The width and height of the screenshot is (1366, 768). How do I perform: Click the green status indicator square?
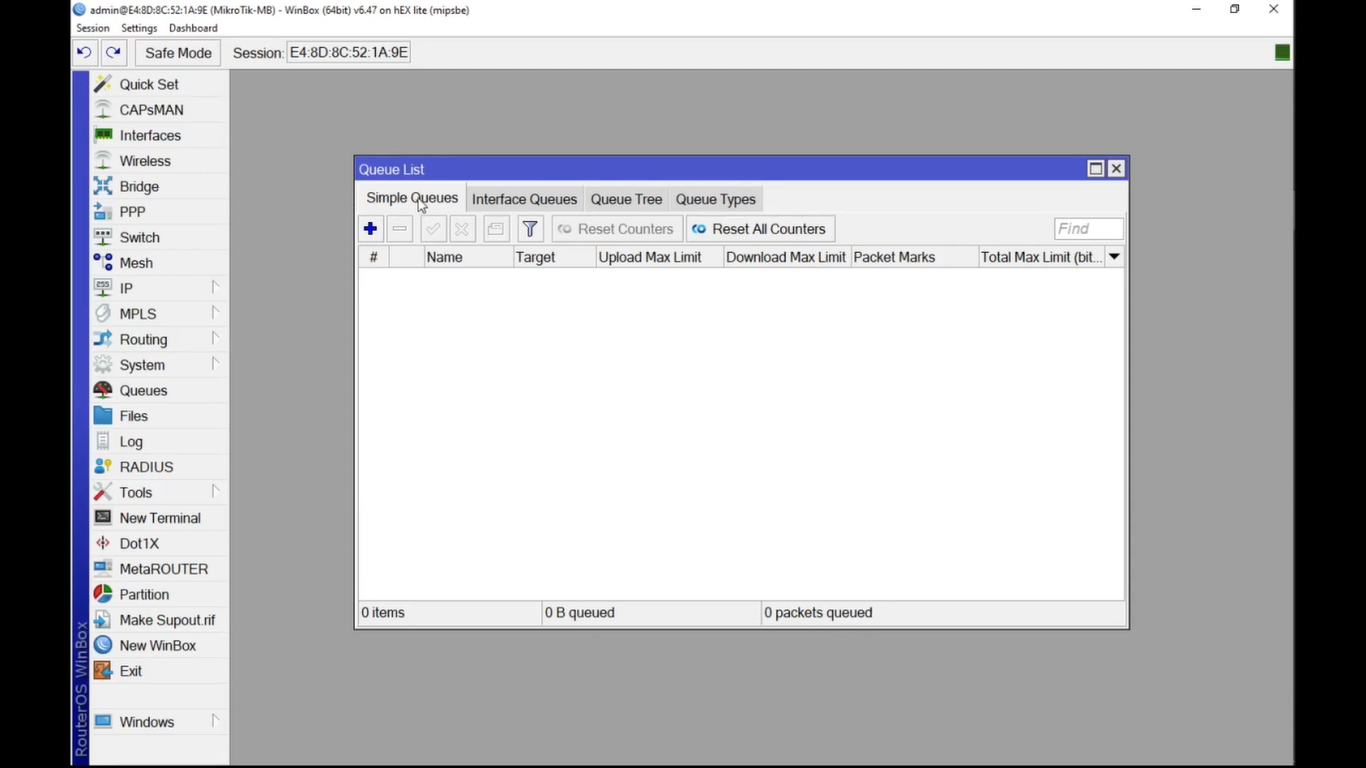click(1282, 53)
